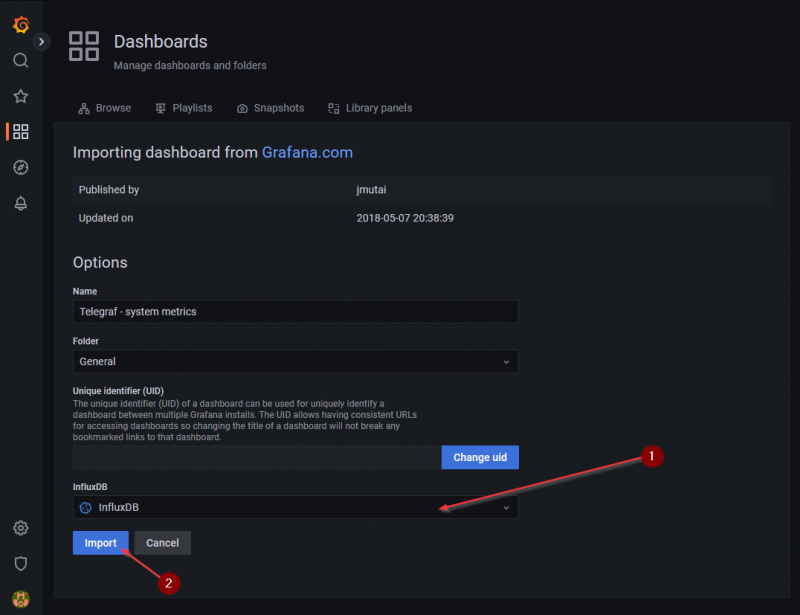This screenshot has height=615, width=800.
Task: Click the Cancel button
Action: pos(162,543)
